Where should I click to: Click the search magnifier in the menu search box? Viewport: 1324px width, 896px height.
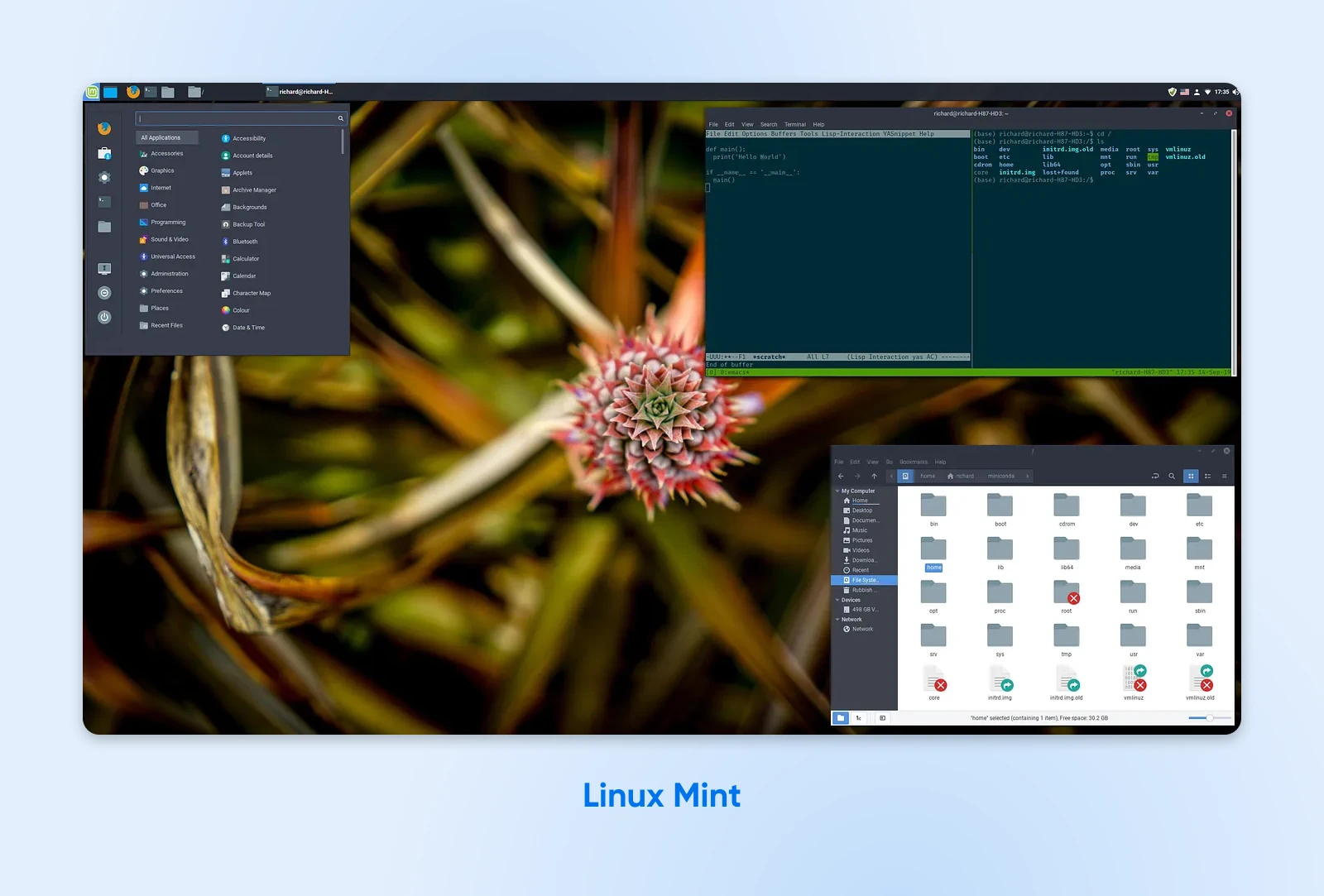coord(340,119)
